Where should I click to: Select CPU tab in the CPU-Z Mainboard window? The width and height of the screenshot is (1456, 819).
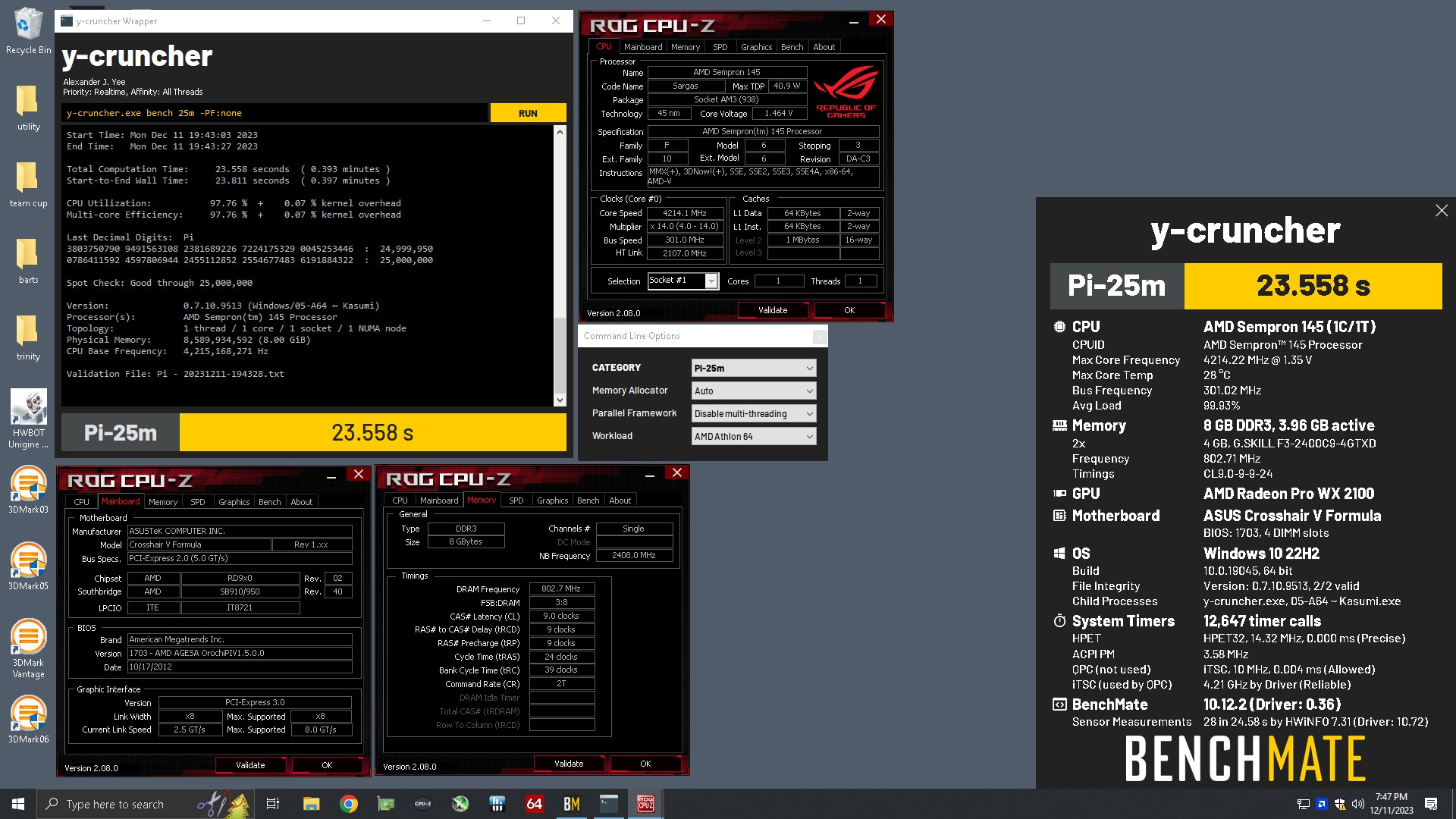coord(82,502)
